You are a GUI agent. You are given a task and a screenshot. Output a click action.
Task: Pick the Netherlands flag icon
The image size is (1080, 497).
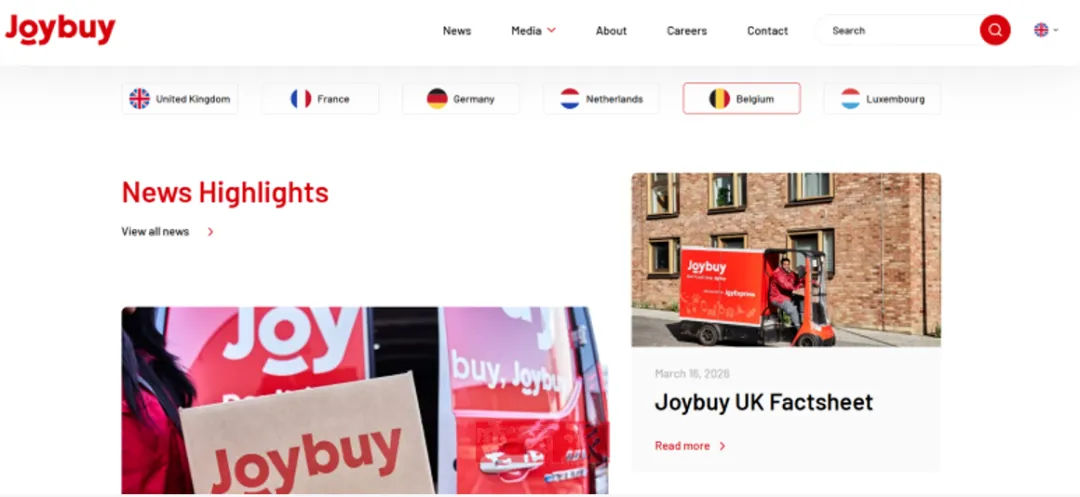click(570, 98)
